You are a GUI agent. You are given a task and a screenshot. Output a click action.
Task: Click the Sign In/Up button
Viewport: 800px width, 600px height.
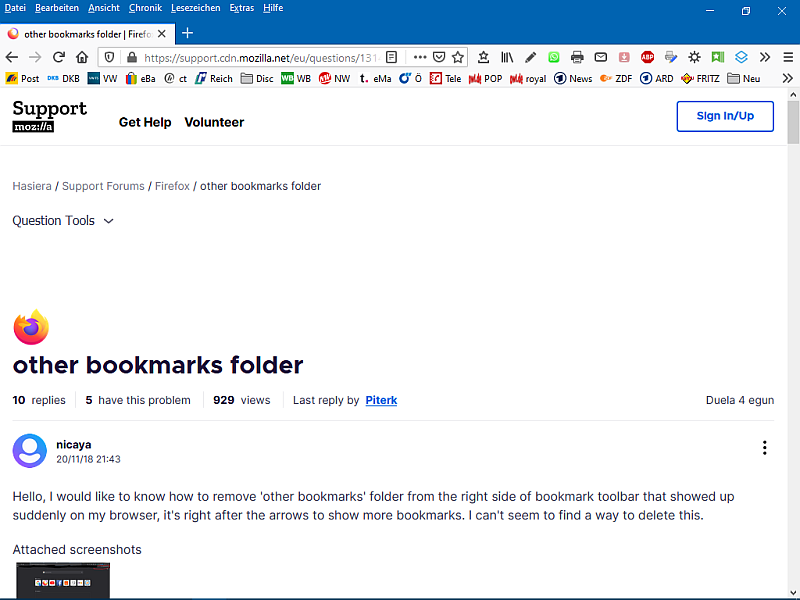click(x=725, y=116)
